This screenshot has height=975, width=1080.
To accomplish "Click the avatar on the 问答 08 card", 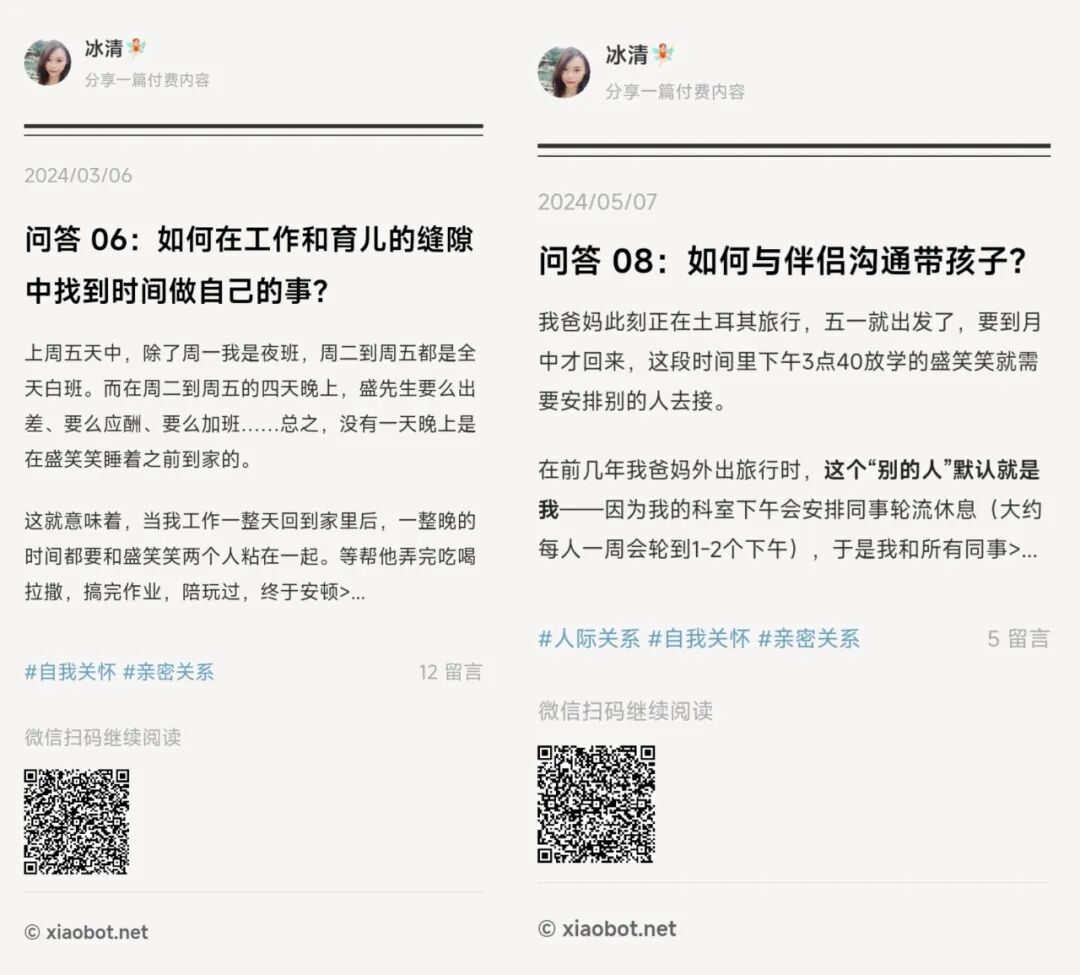I will point(564,72).
